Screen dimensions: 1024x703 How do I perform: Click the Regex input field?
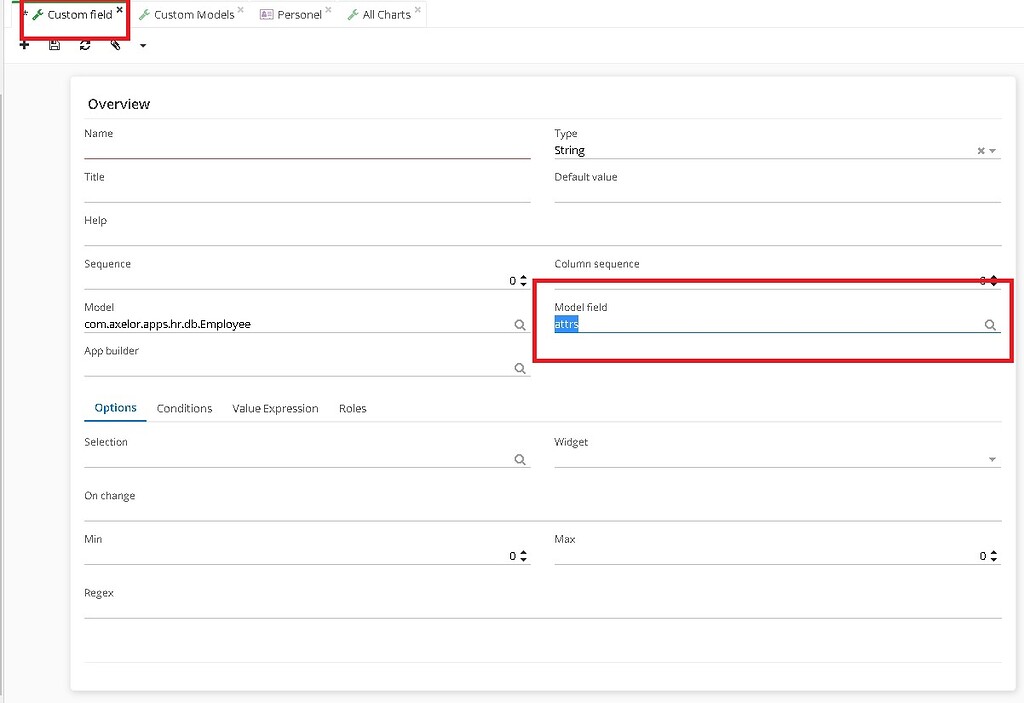click(543, 610)
